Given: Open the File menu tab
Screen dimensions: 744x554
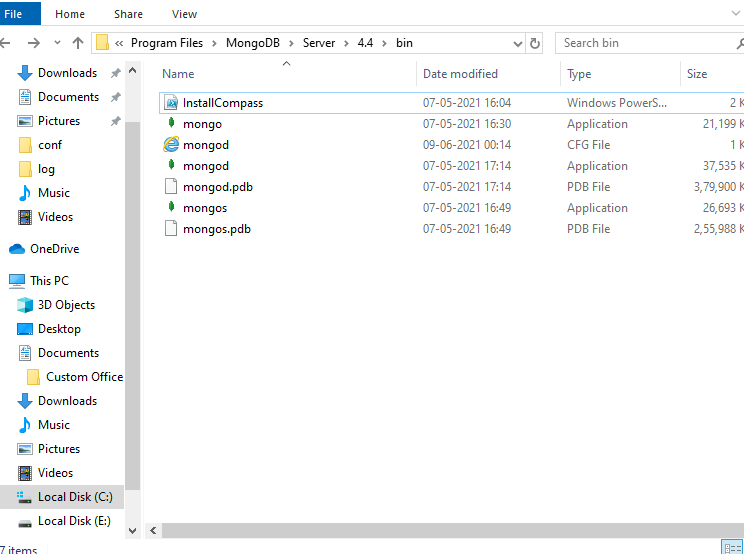Looking at the screenshot, I should 14,14.
